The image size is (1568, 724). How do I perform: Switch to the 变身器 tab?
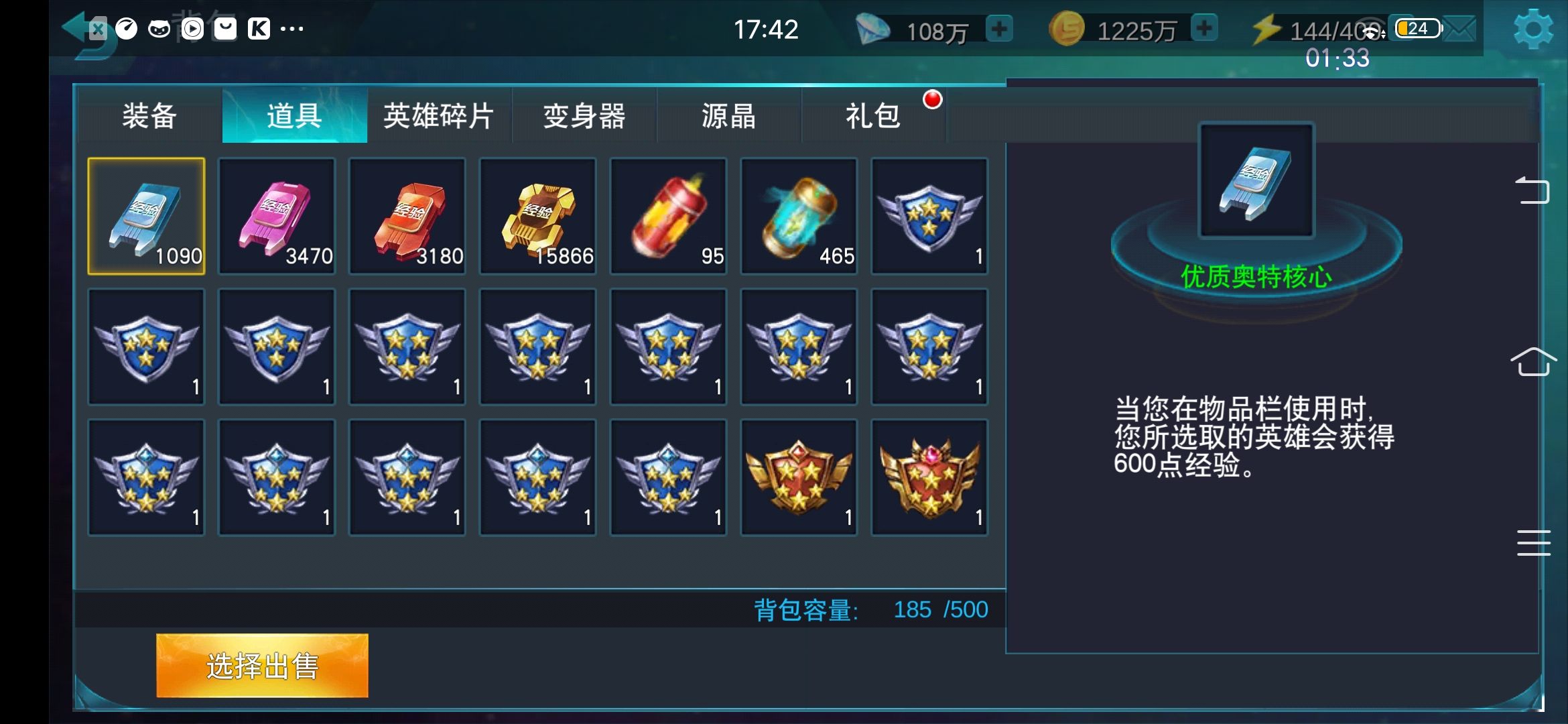pos(584,115)
